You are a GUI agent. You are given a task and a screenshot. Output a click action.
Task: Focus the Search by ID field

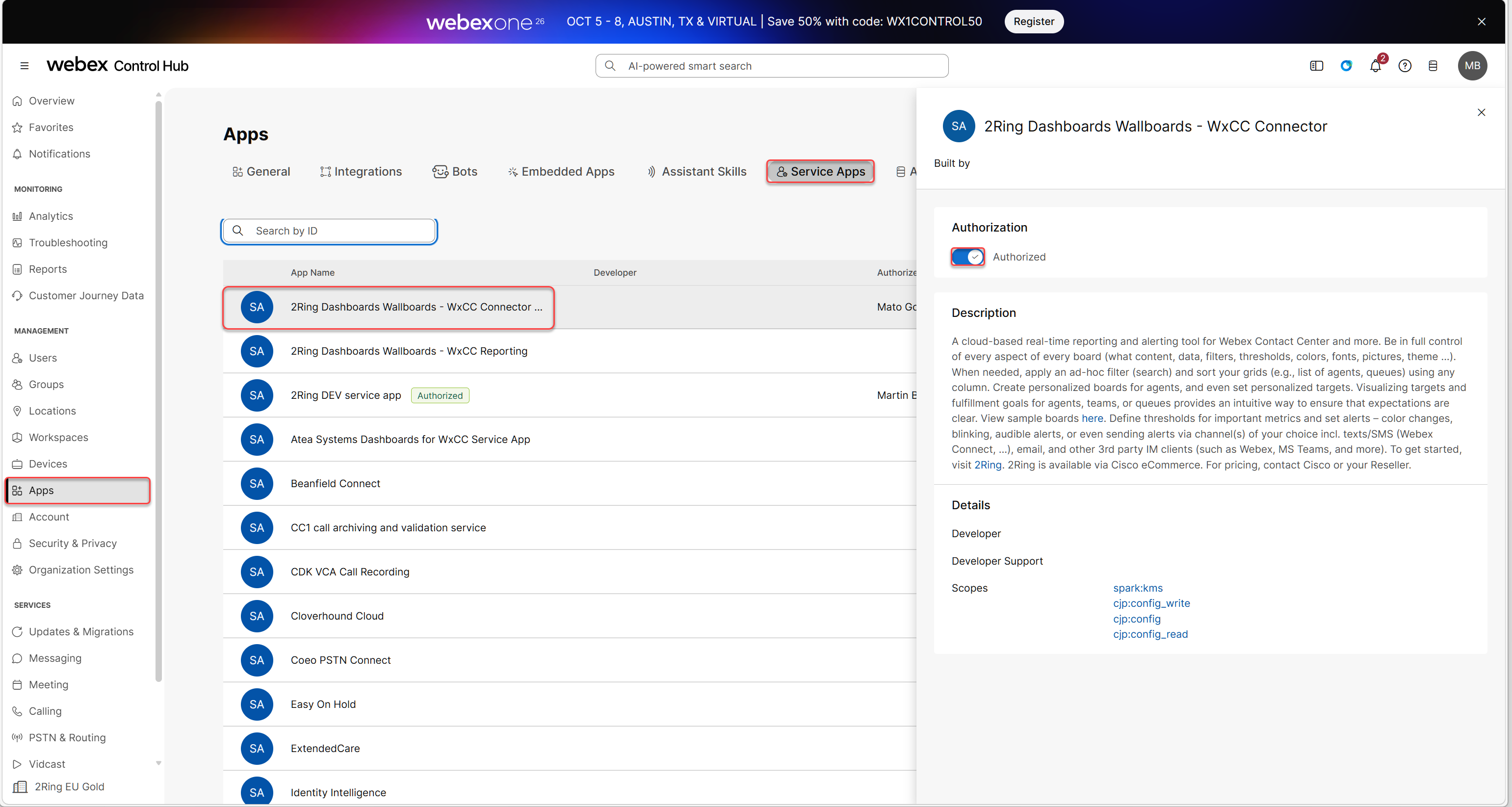(x=329, y=231)
